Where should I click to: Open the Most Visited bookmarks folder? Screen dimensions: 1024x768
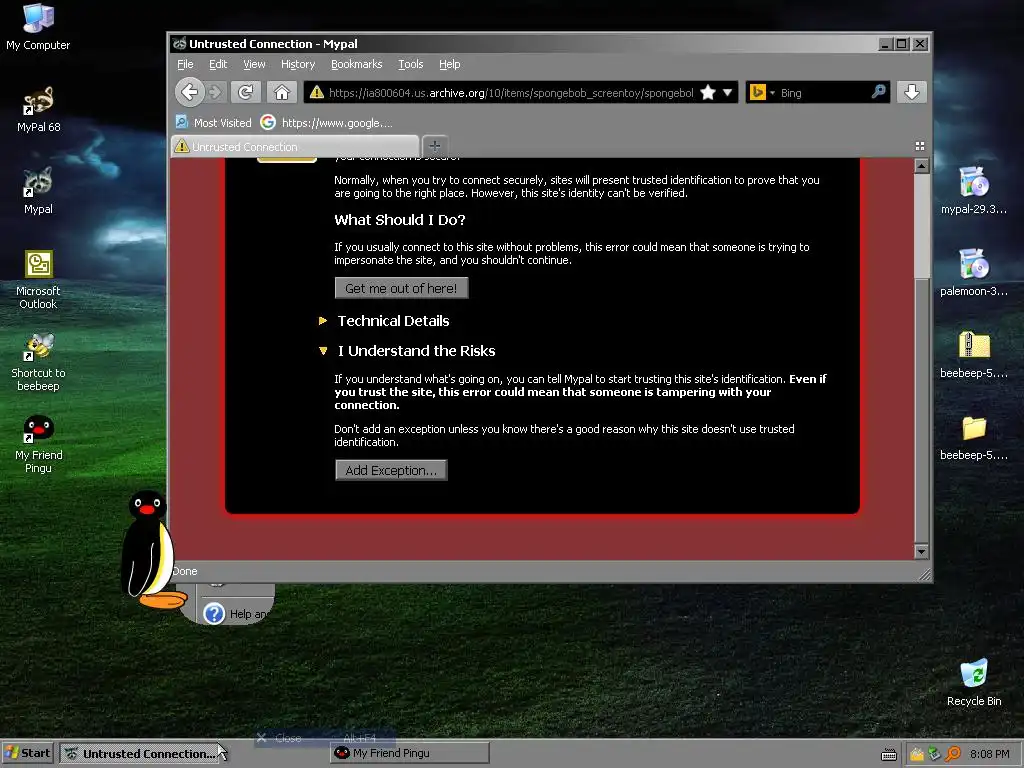click(x=214, y=123)
